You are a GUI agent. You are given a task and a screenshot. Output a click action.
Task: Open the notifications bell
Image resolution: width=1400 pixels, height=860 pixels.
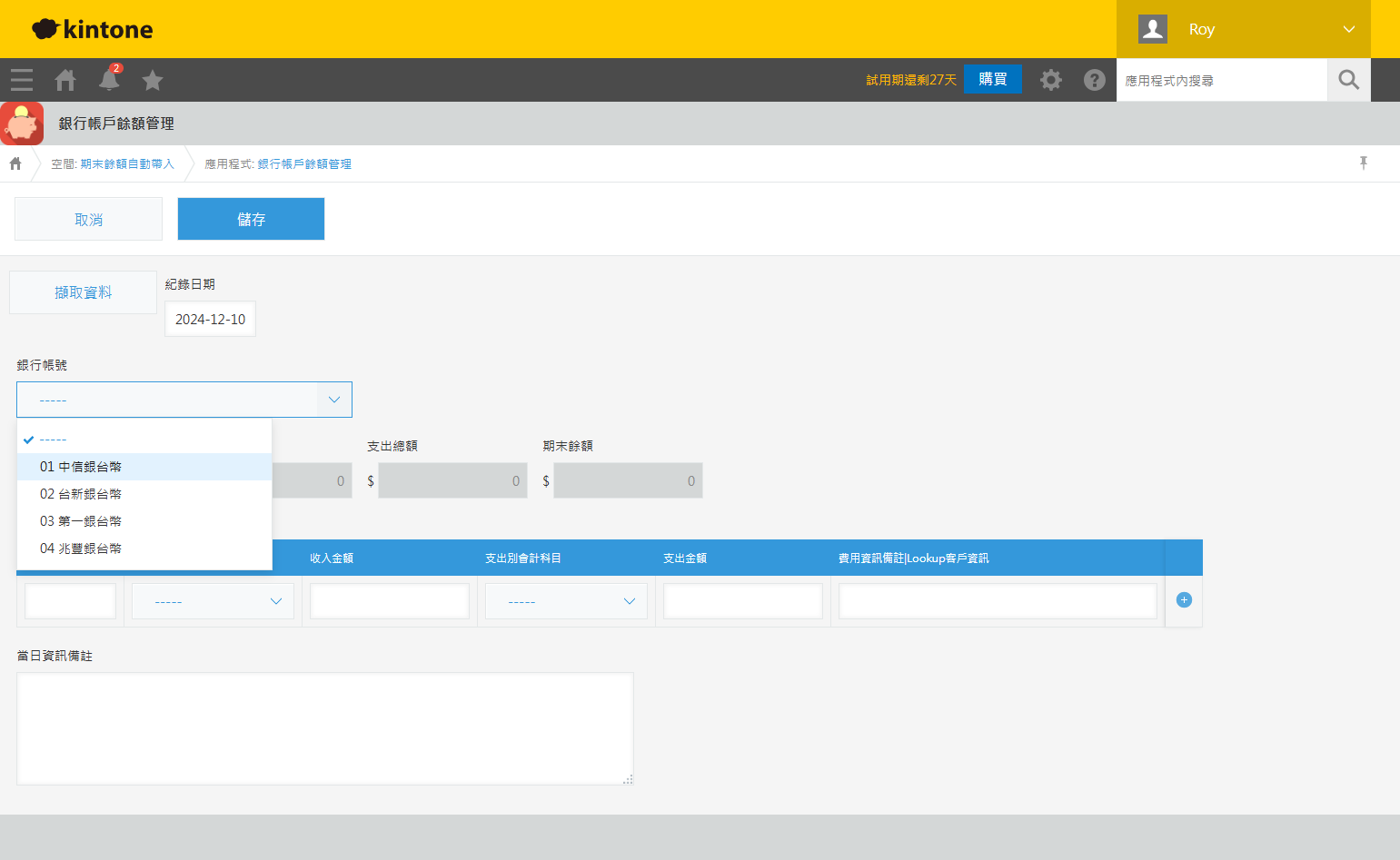[x=109, y=80]
